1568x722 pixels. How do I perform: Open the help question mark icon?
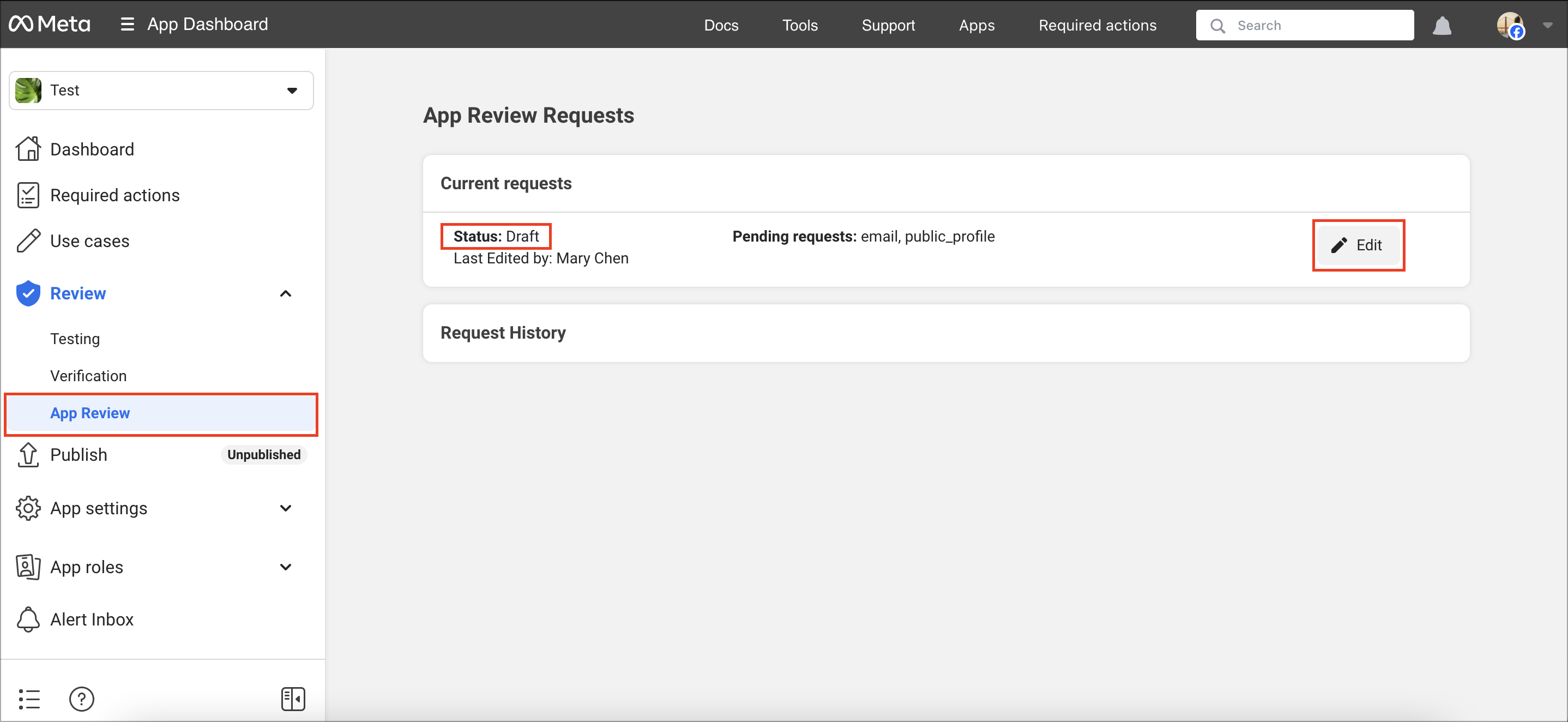coord(82,699)
